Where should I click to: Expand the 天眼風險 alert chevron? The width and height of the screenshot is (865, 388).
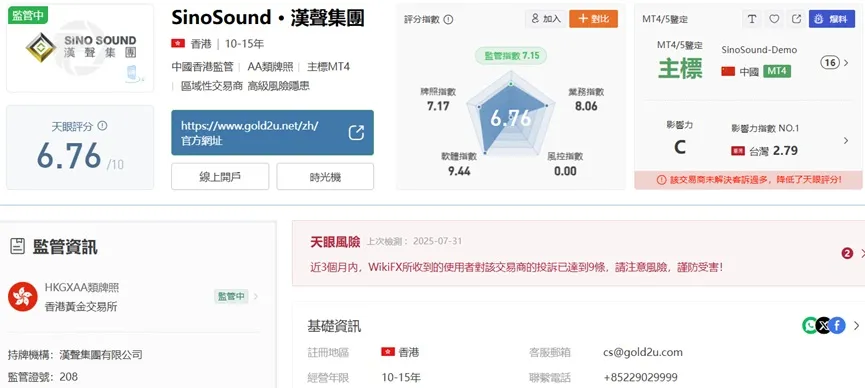click(862, 253)
